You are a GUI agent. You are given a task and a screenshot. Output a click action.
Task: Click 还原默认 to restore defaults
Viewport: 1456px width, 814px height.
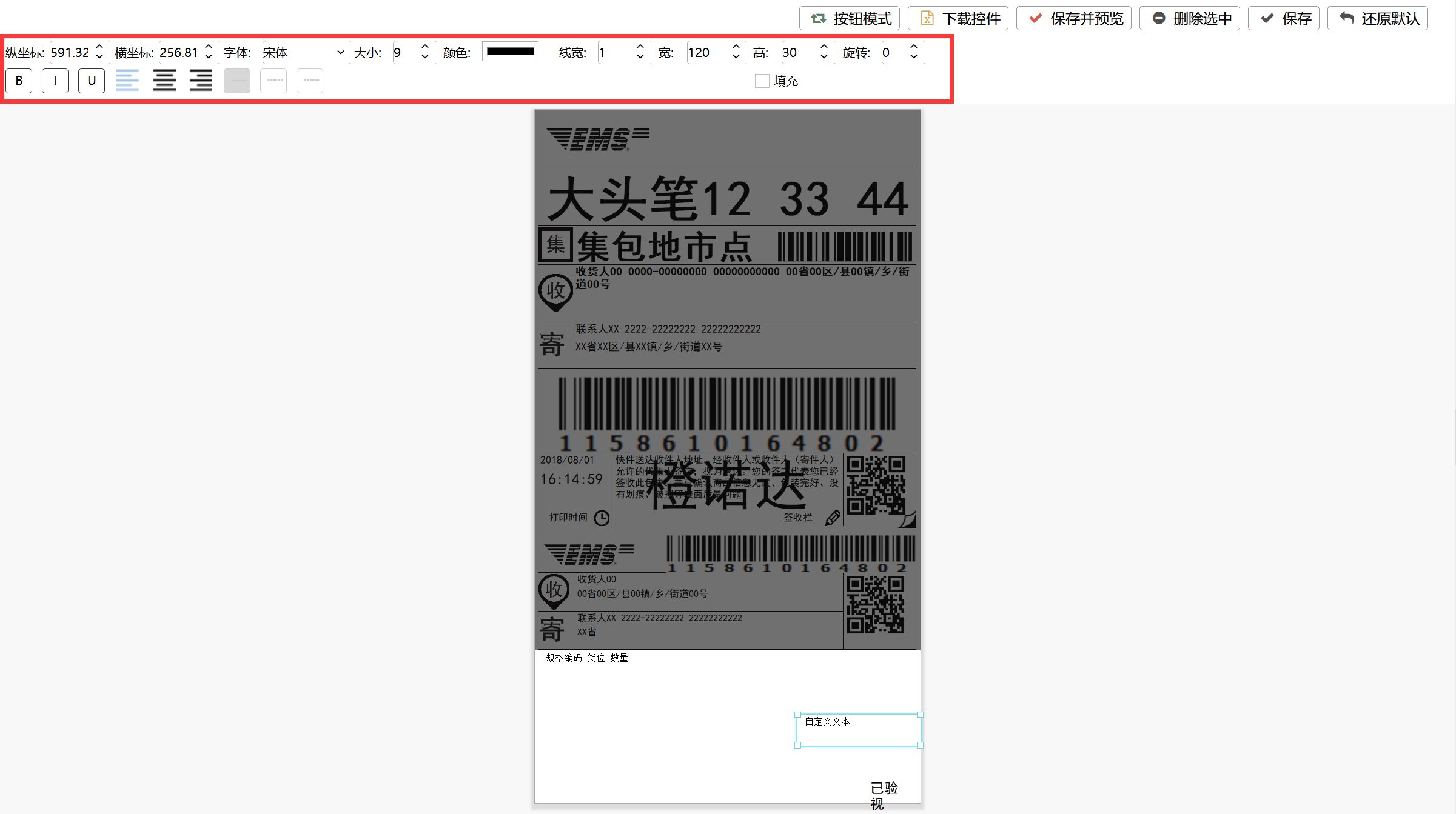pos(1378,18)
